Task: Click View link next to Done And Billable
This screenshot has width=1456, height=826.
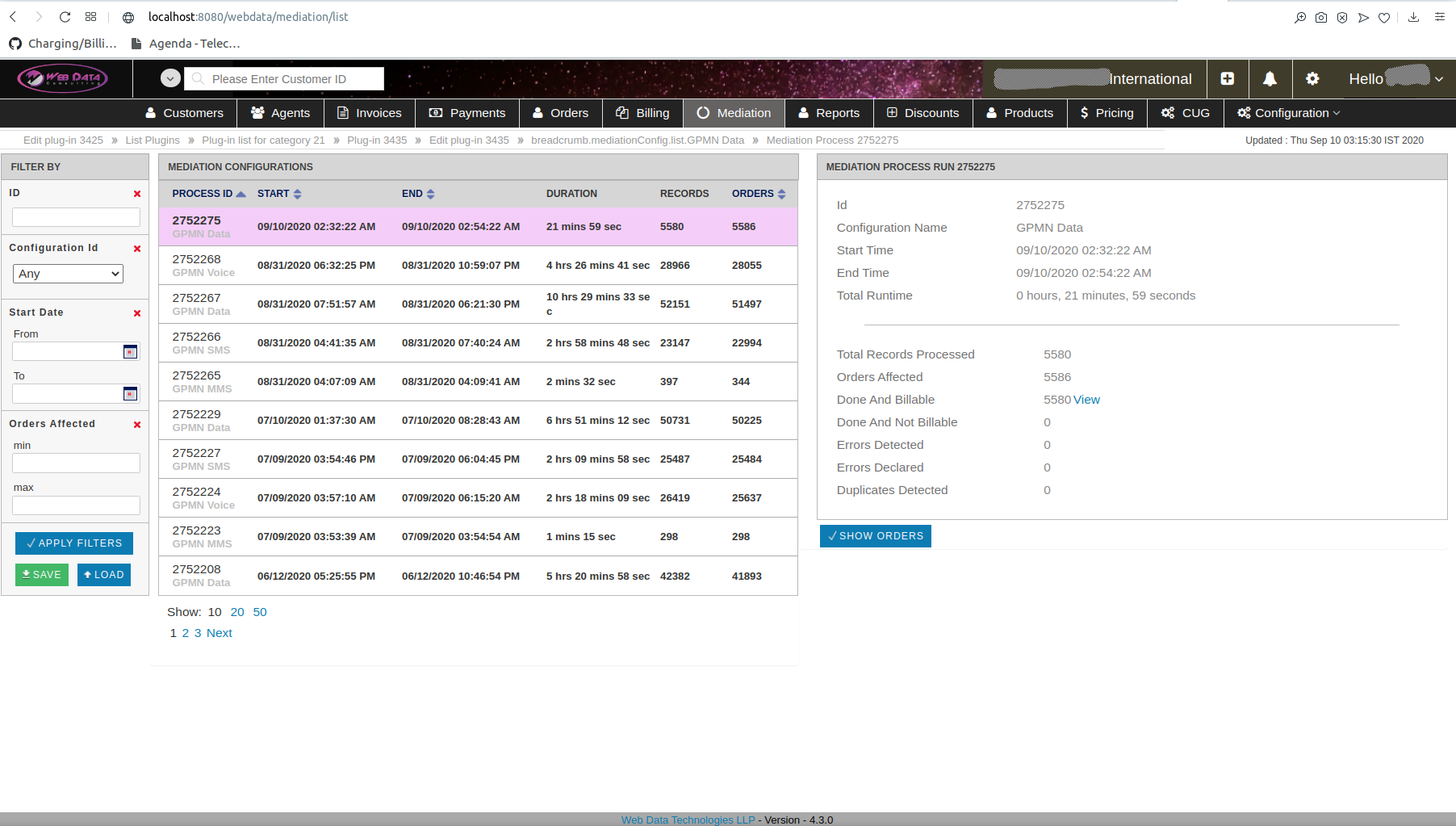Action: (1086, 400)
